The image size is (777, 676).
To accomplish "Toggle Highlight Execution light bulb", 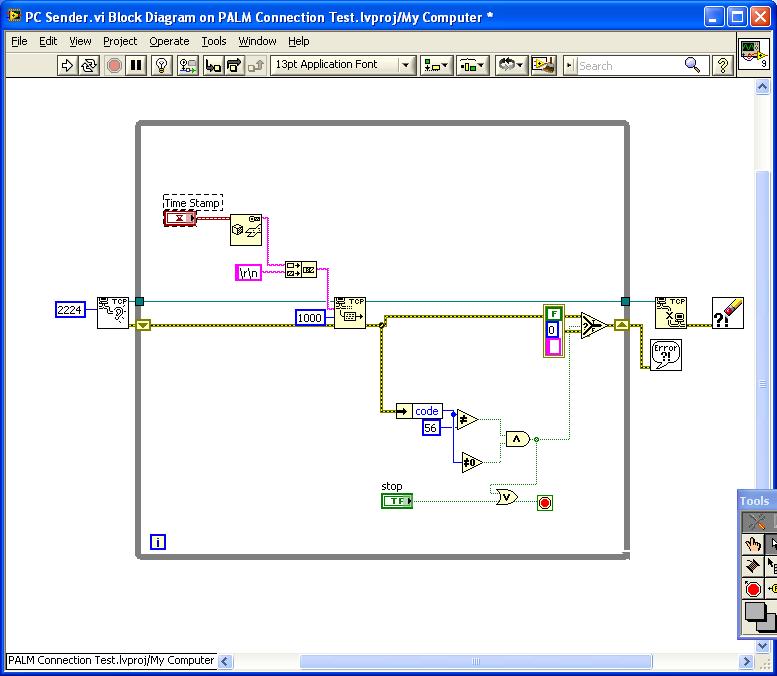I will (162, 65).
